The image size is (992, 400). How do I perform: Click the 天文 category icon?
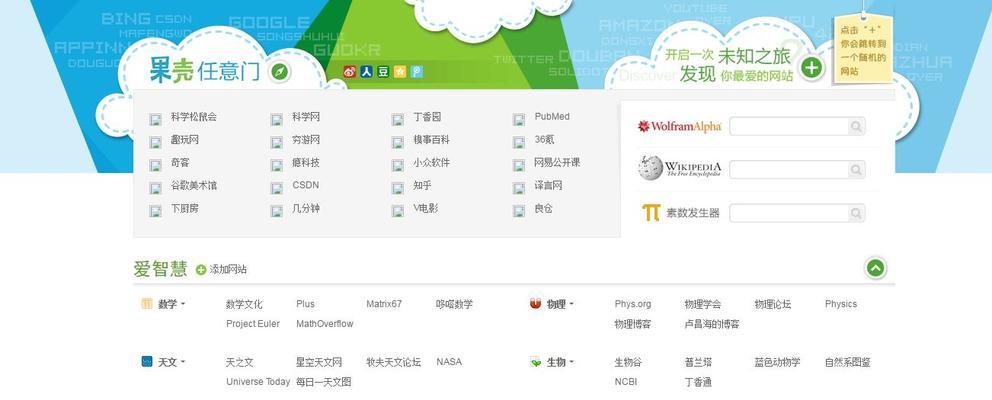point(147,362)
